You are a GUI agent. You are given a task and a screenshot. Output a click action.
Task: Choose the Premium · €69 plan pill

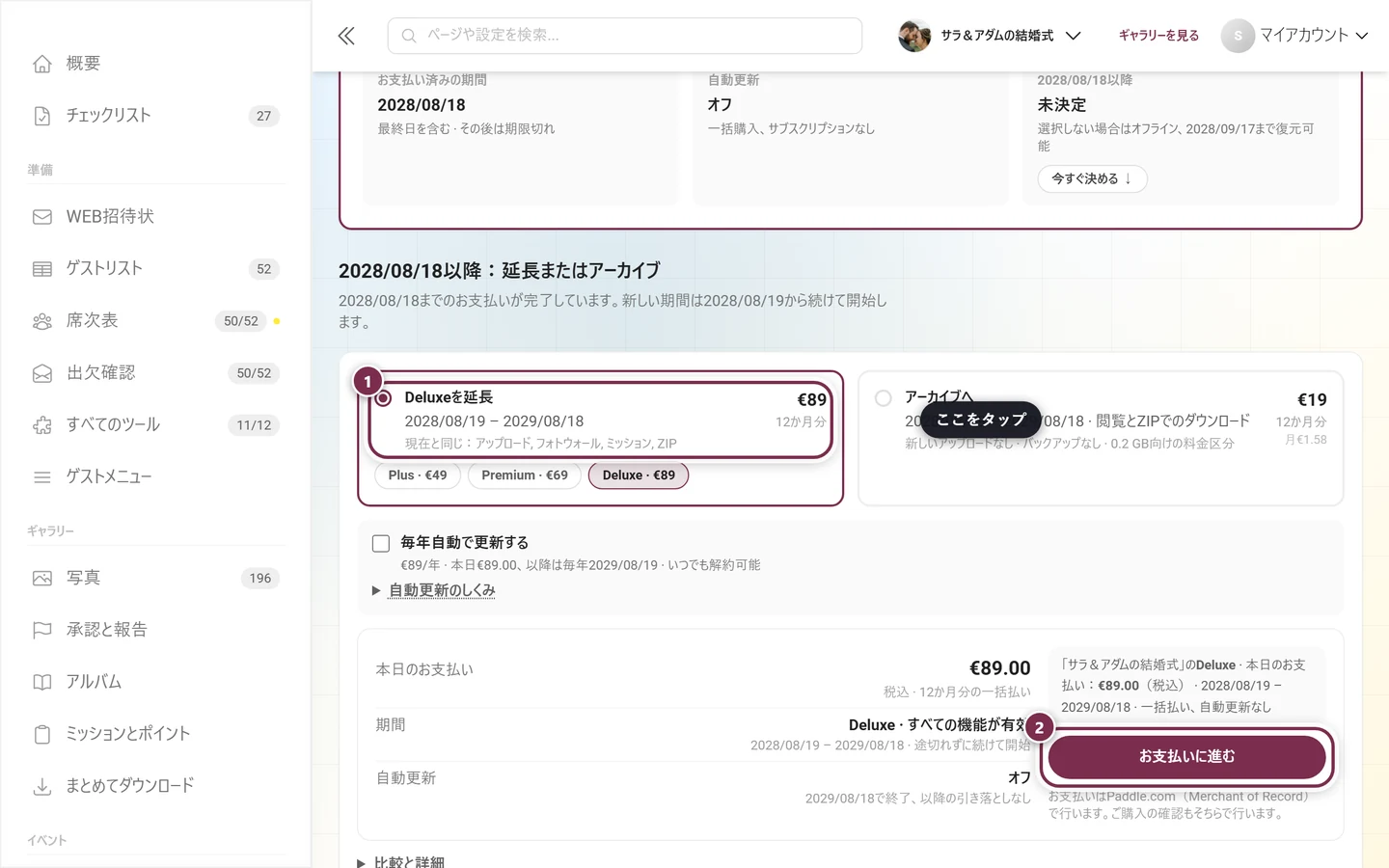tap(525, 475)
